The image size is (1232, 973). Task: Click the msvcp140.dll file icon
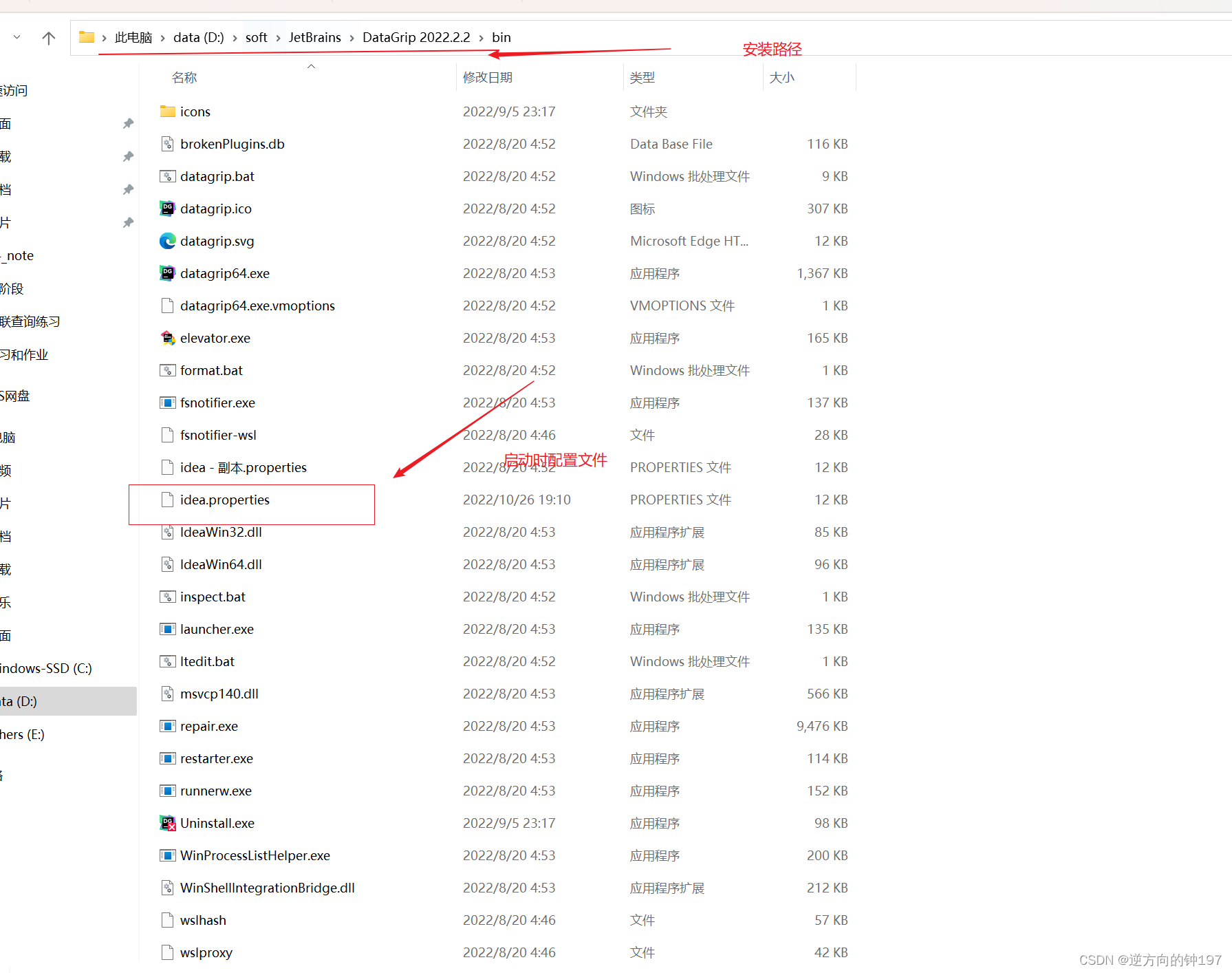[167, 694]
